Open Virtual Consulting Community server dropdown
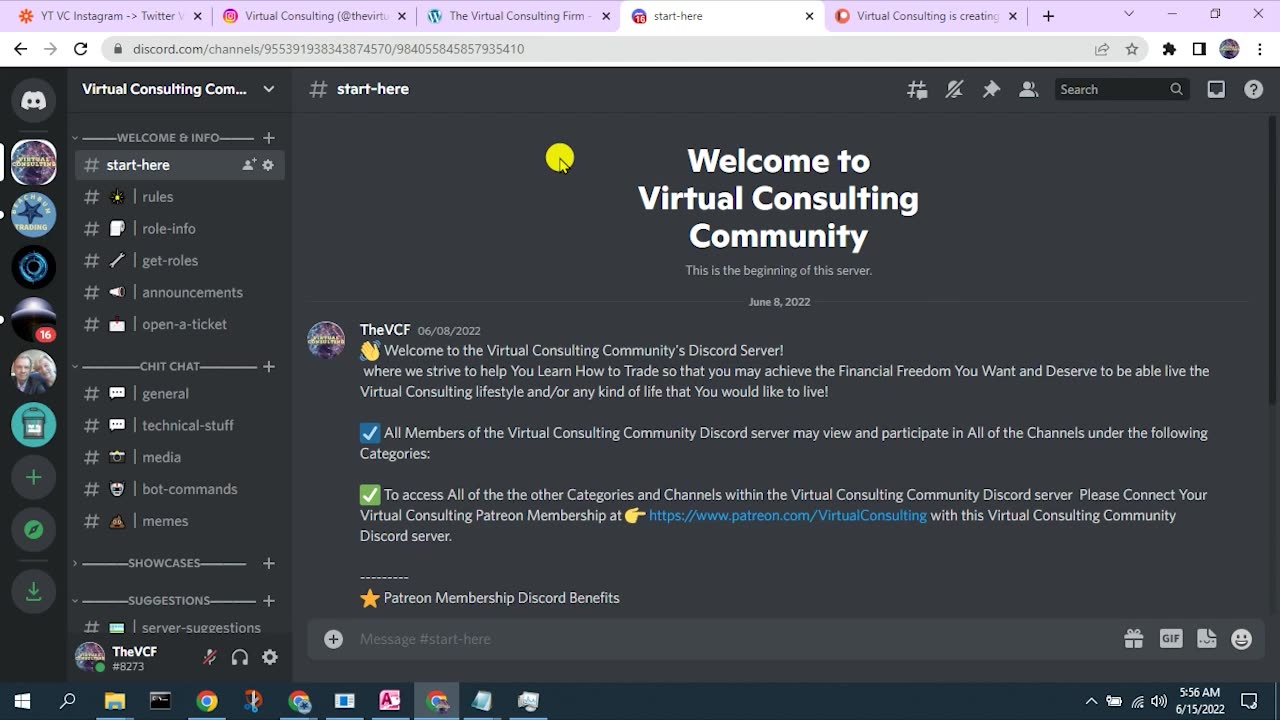 (179, 89)
